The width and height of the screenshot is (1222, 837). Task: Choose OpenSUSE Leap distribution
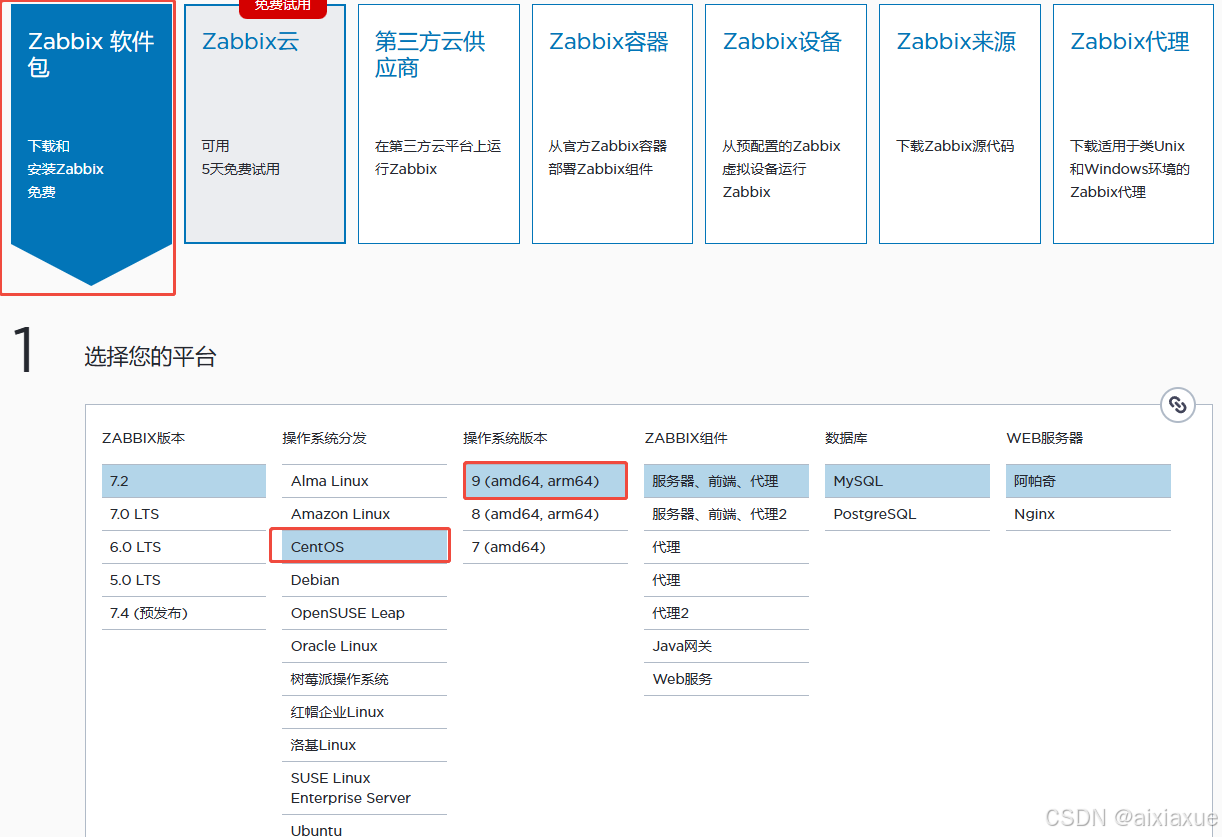point(364,613)
